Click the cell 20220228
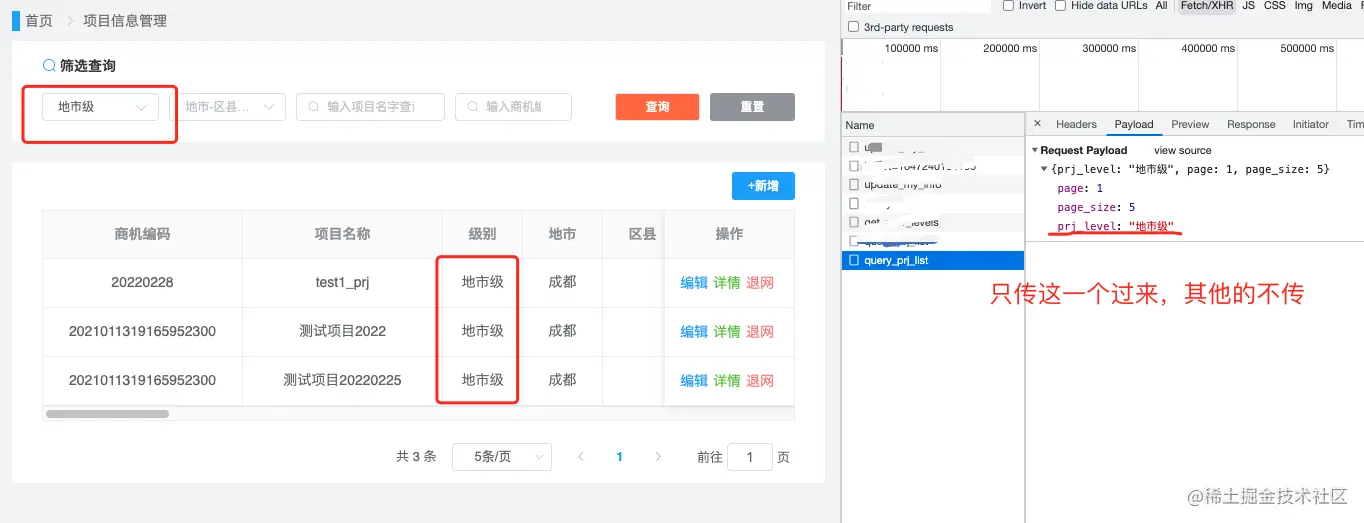1364x523 pixels. [x=142, y=283]
